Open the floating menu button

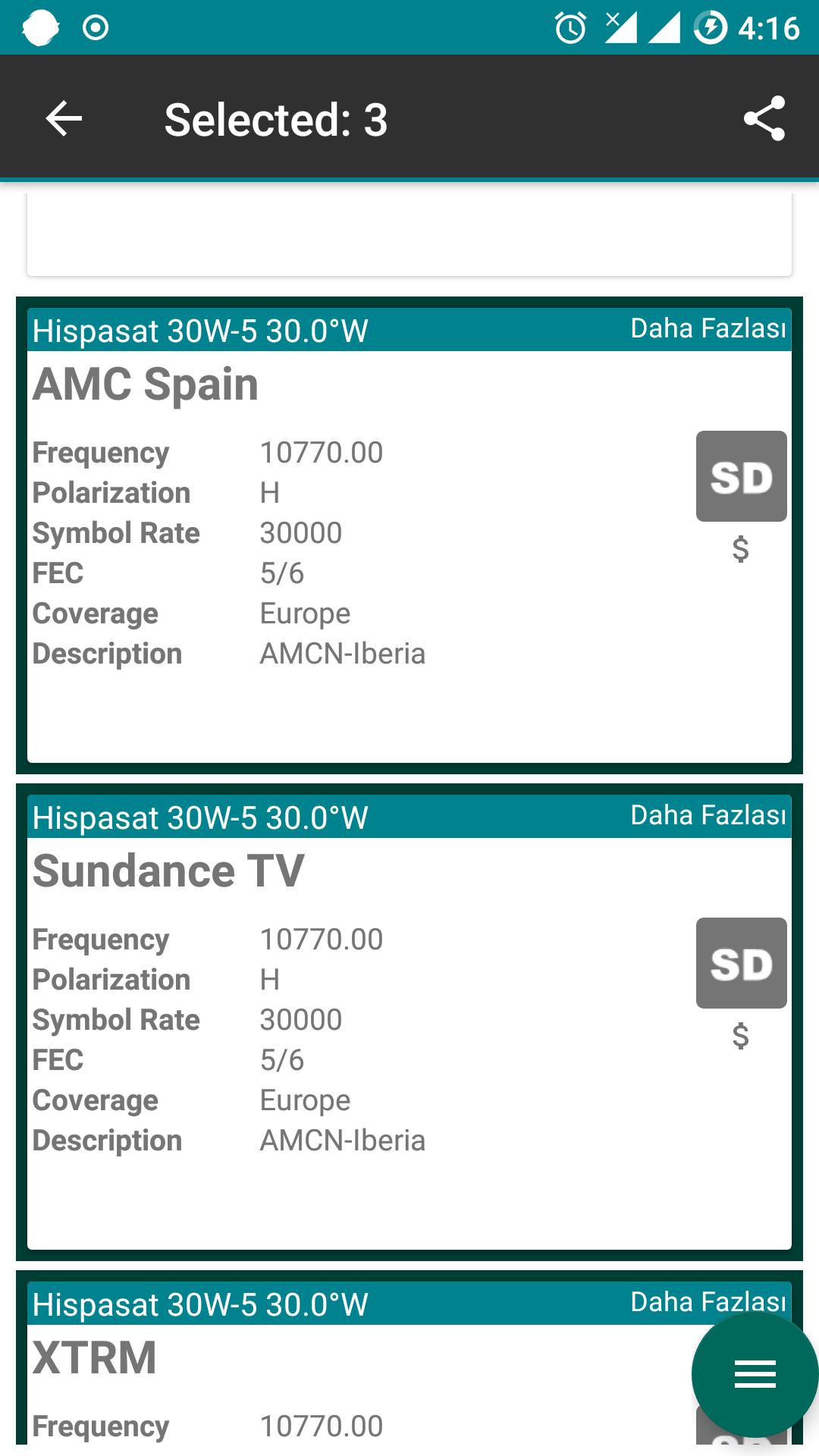(x=755, y=1374)
